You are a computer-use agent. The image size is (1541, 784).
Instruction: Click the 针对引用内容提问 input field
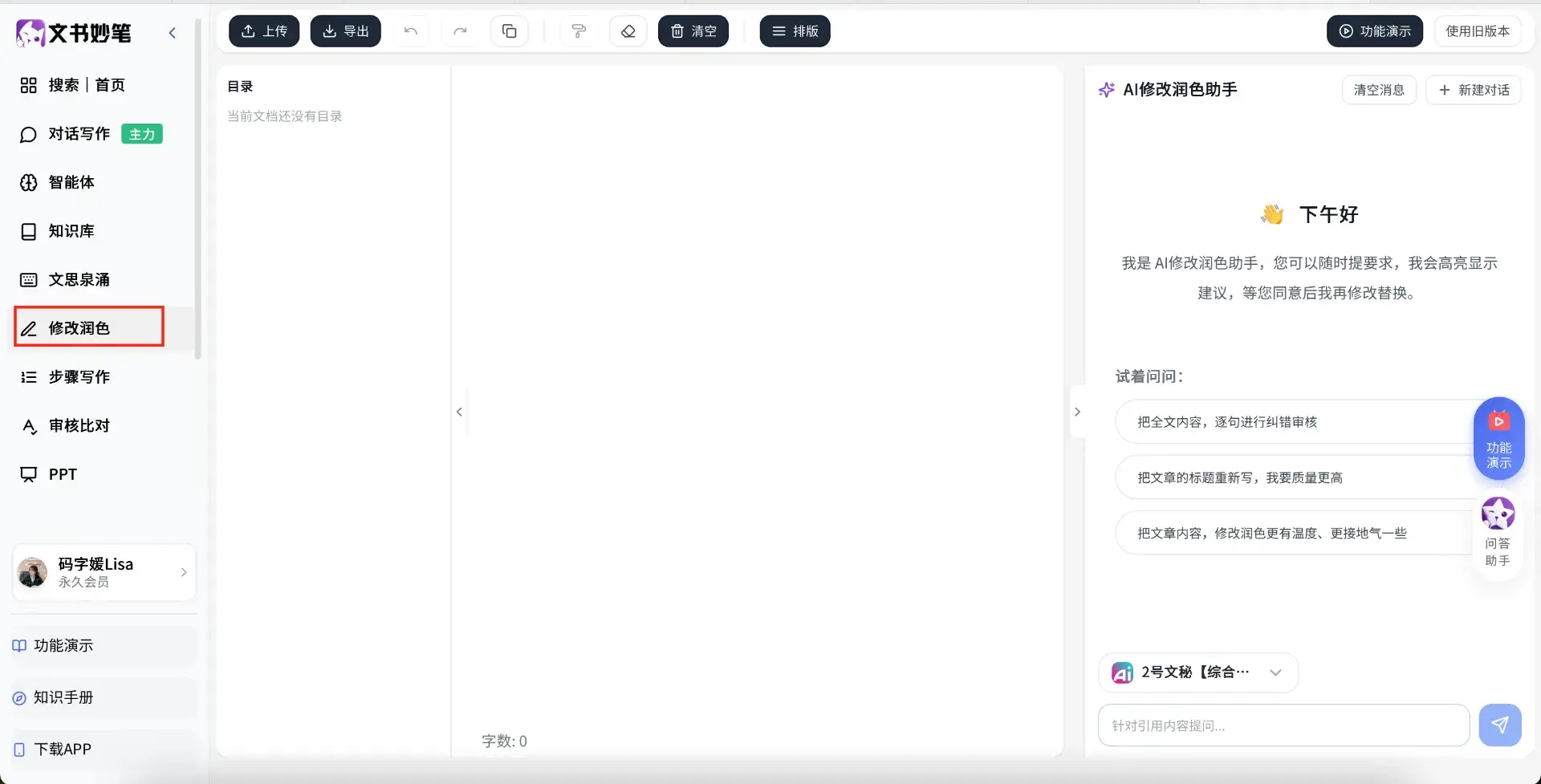(1283, 725)
